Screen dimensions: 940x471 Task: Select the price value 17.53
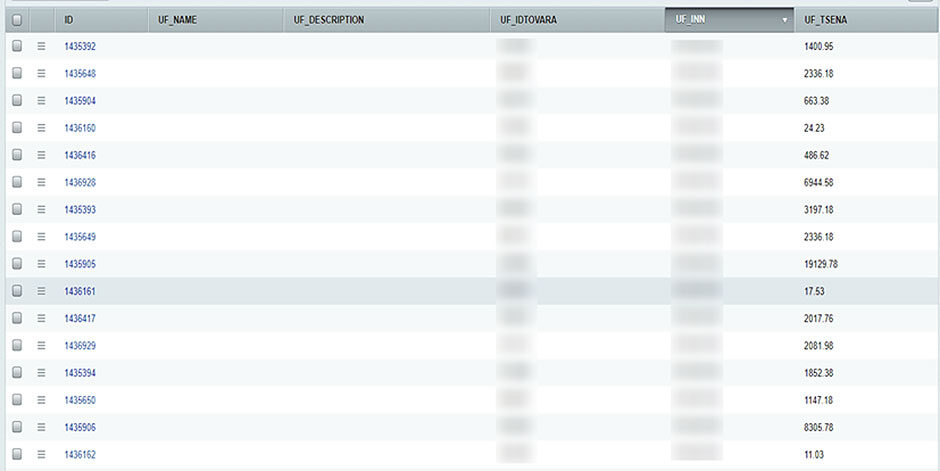[814, 291]
